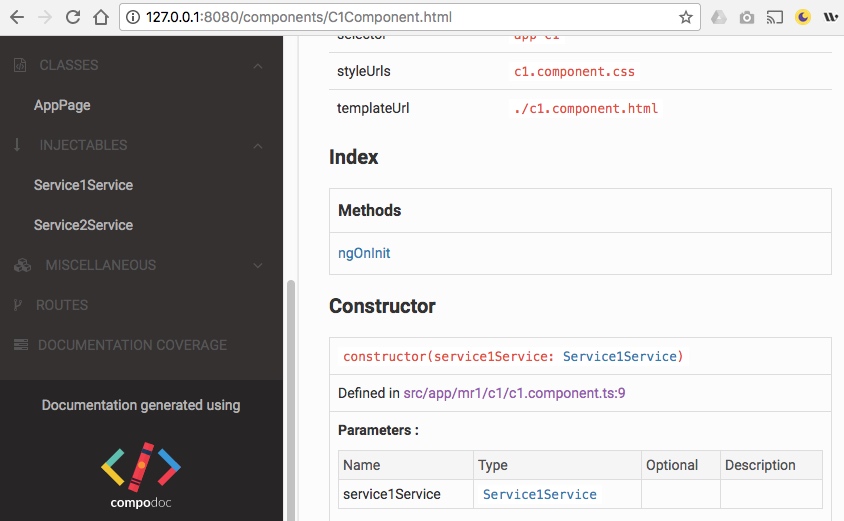Viewport: 844px width, 521px height.
Task: Open Service1Service type in constructor signature
Action: 620,356
